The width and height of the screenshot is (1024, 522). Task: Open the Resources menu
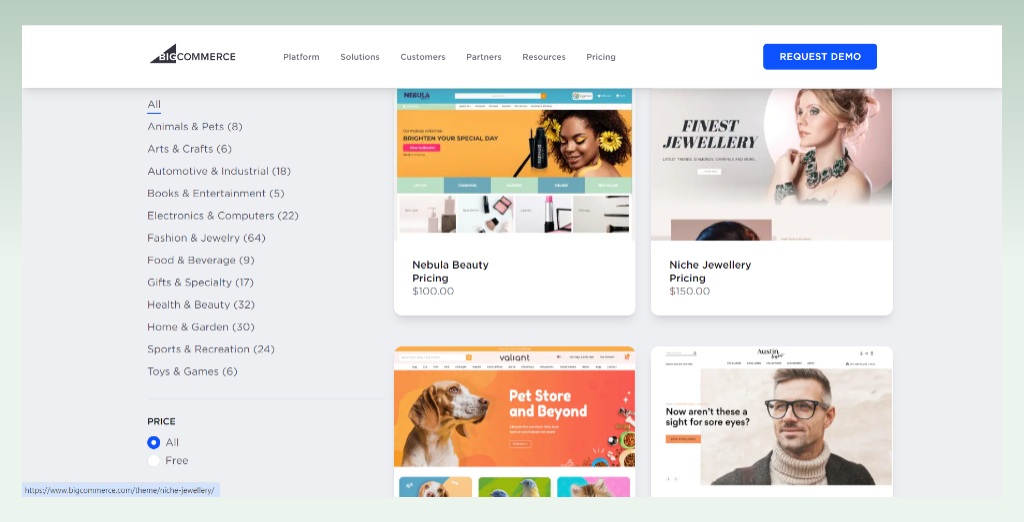click(x=544, y=57)
